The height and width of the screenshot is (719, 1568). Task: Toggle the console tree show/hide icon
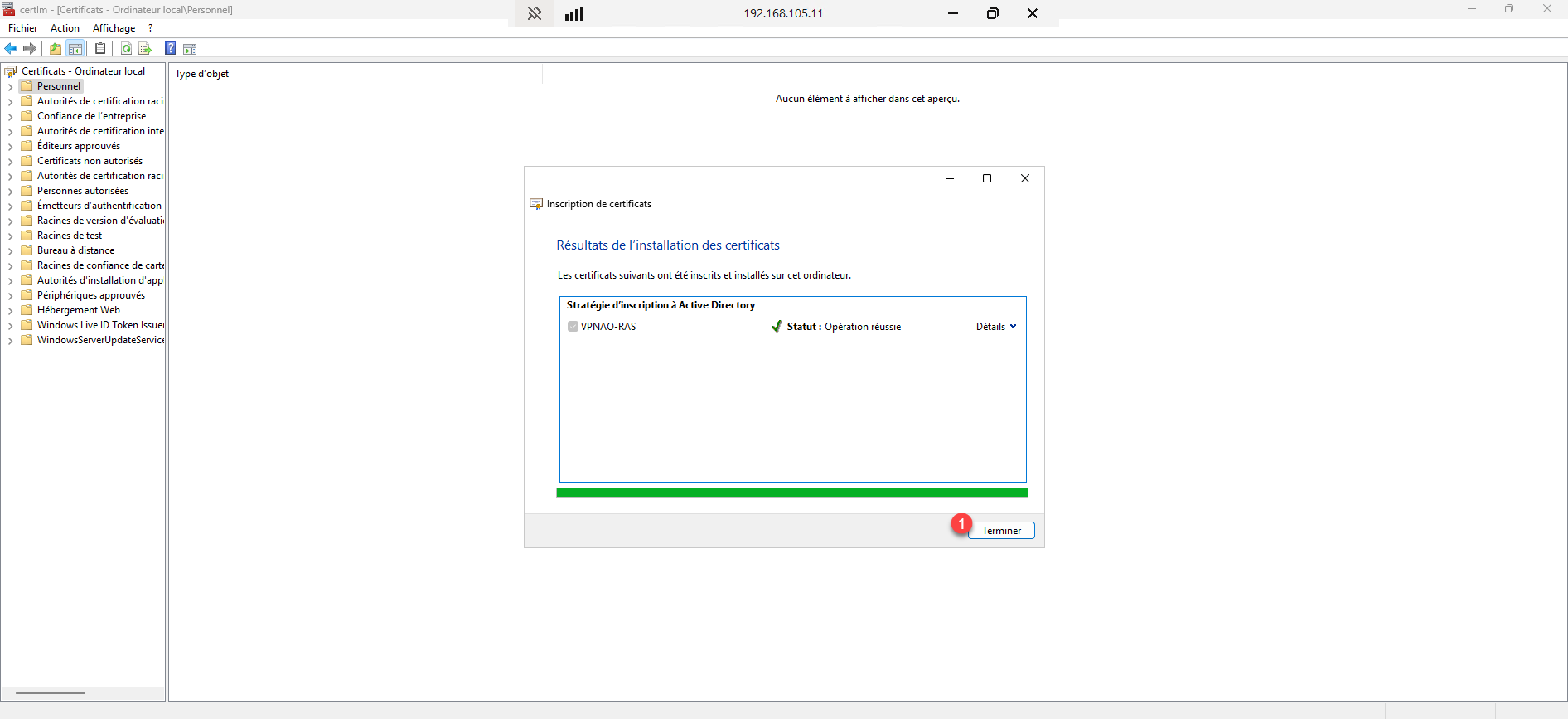pyautogui.click(x=75, y=49)
